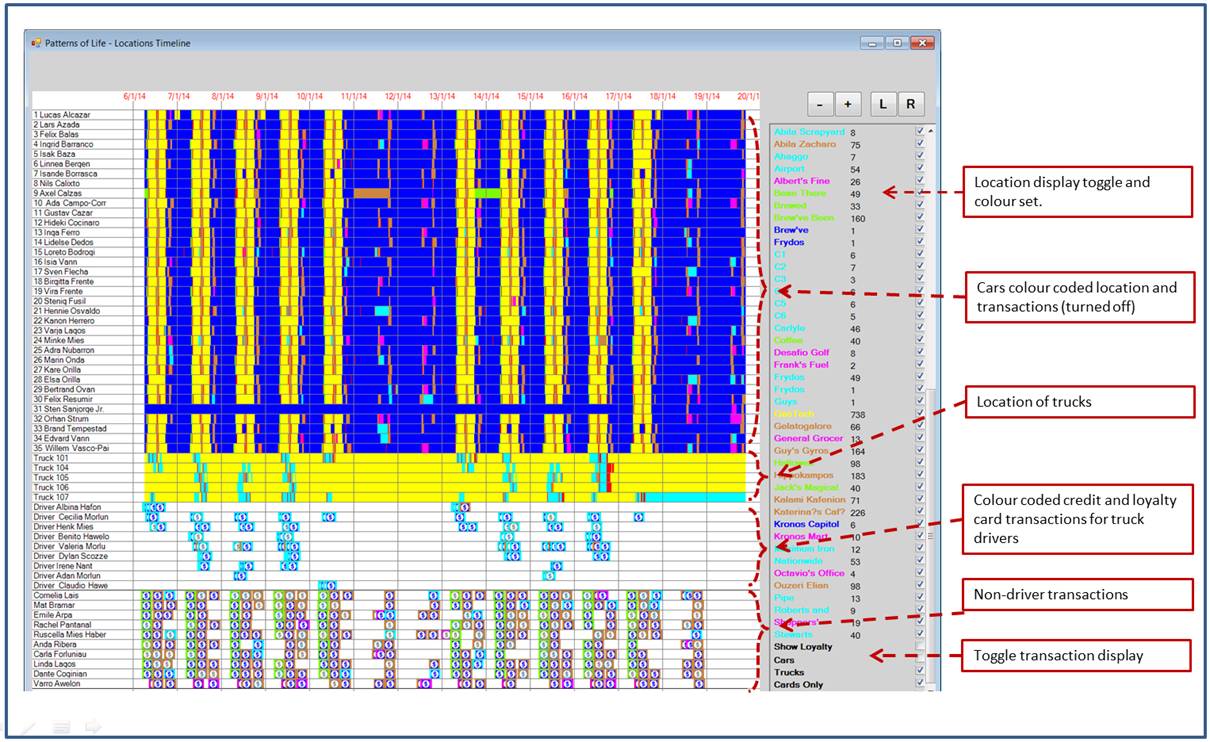The image size is (1210, 742).
Task: Enable the Show Loyalty checkbox
Action: click(920, 647)
